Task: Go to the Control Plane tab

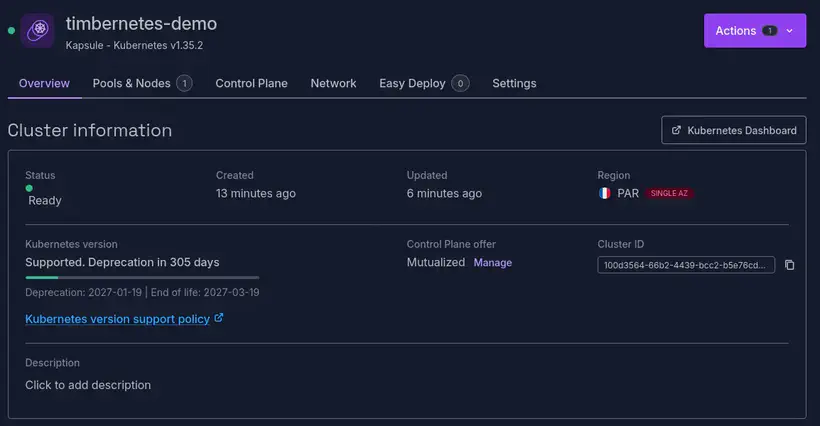Action: point(252,84)
